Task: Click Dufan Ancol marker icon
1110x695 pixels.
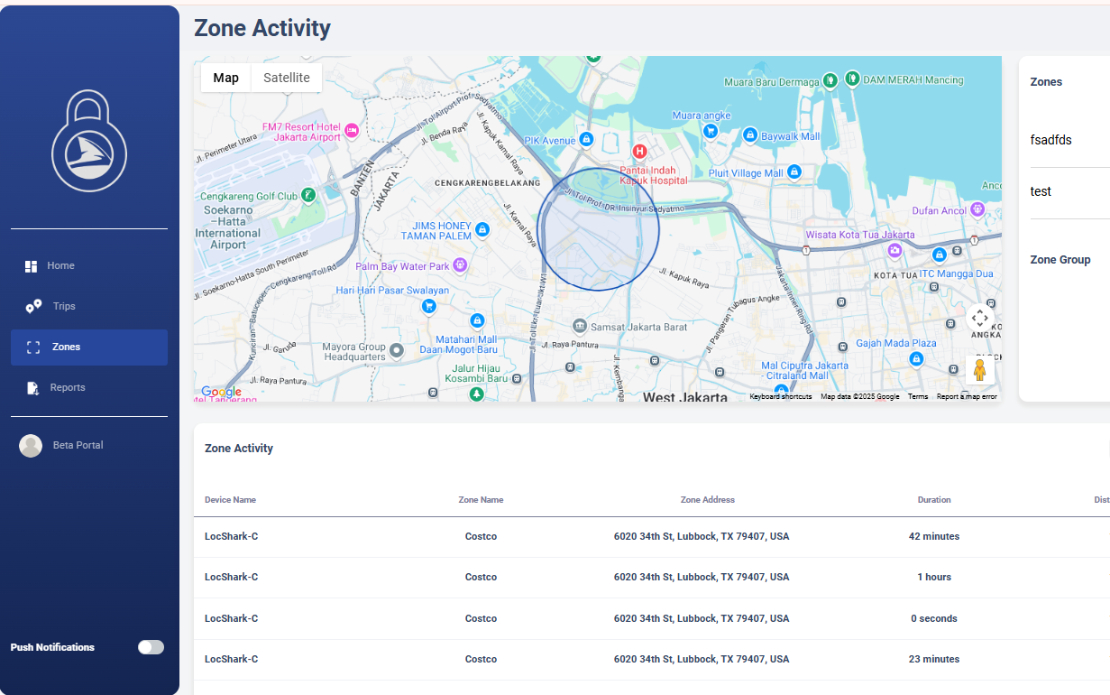Action: coord(978,209)
